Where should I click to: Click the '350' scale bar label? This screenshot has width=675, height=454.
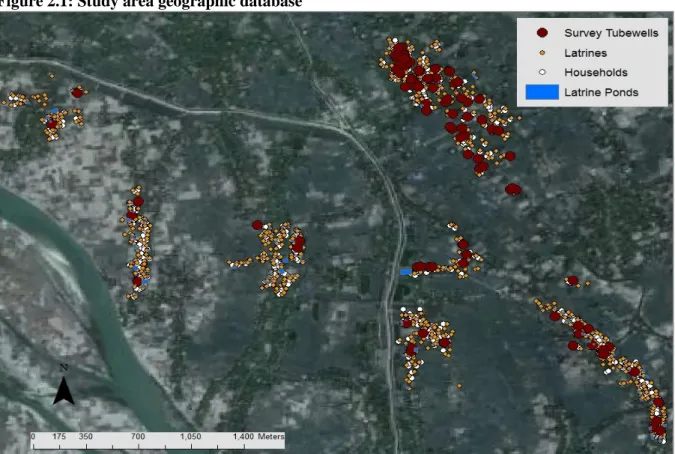(x=85, y=436)
